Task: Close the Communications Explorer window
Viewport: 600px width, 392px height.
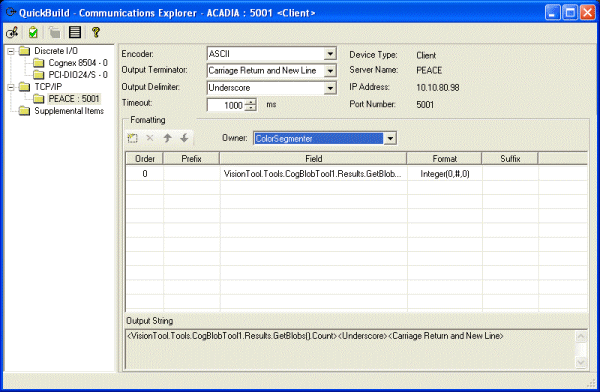Action: pyautogui.click(x=587, y=12)
